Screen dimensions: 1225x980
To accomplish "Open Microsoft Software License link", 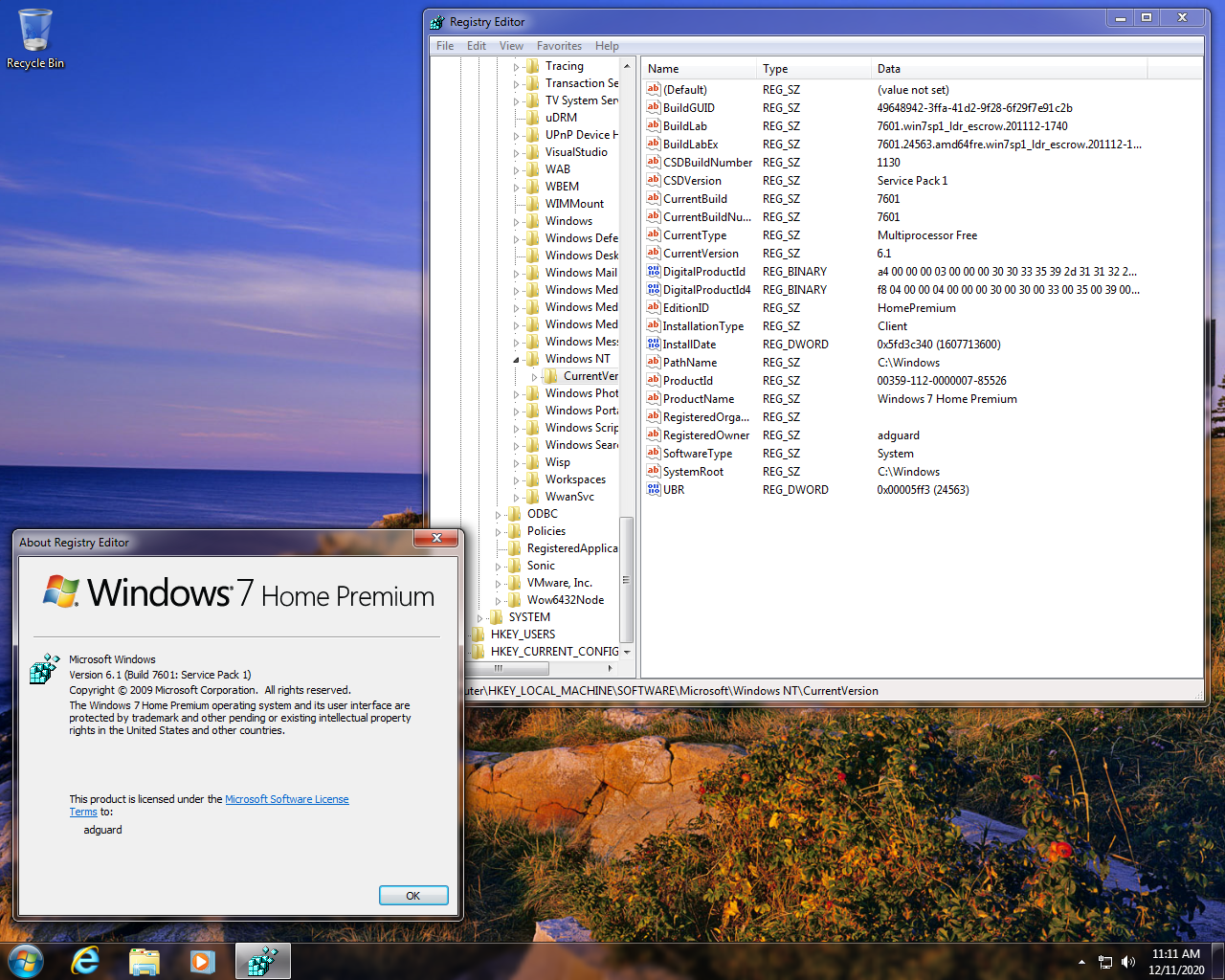I will pyautogui.click(x=287, y=799).
